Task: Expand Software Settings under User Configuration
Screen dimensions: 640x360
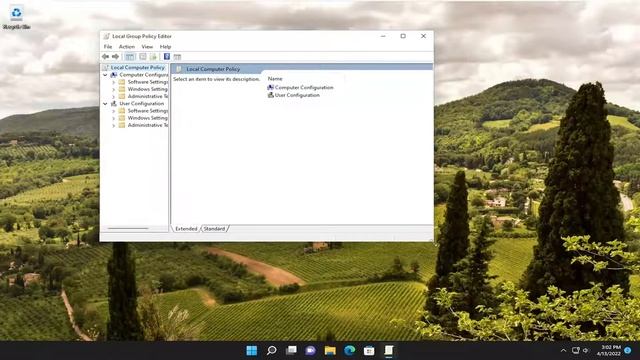Action: coord(113,111)
